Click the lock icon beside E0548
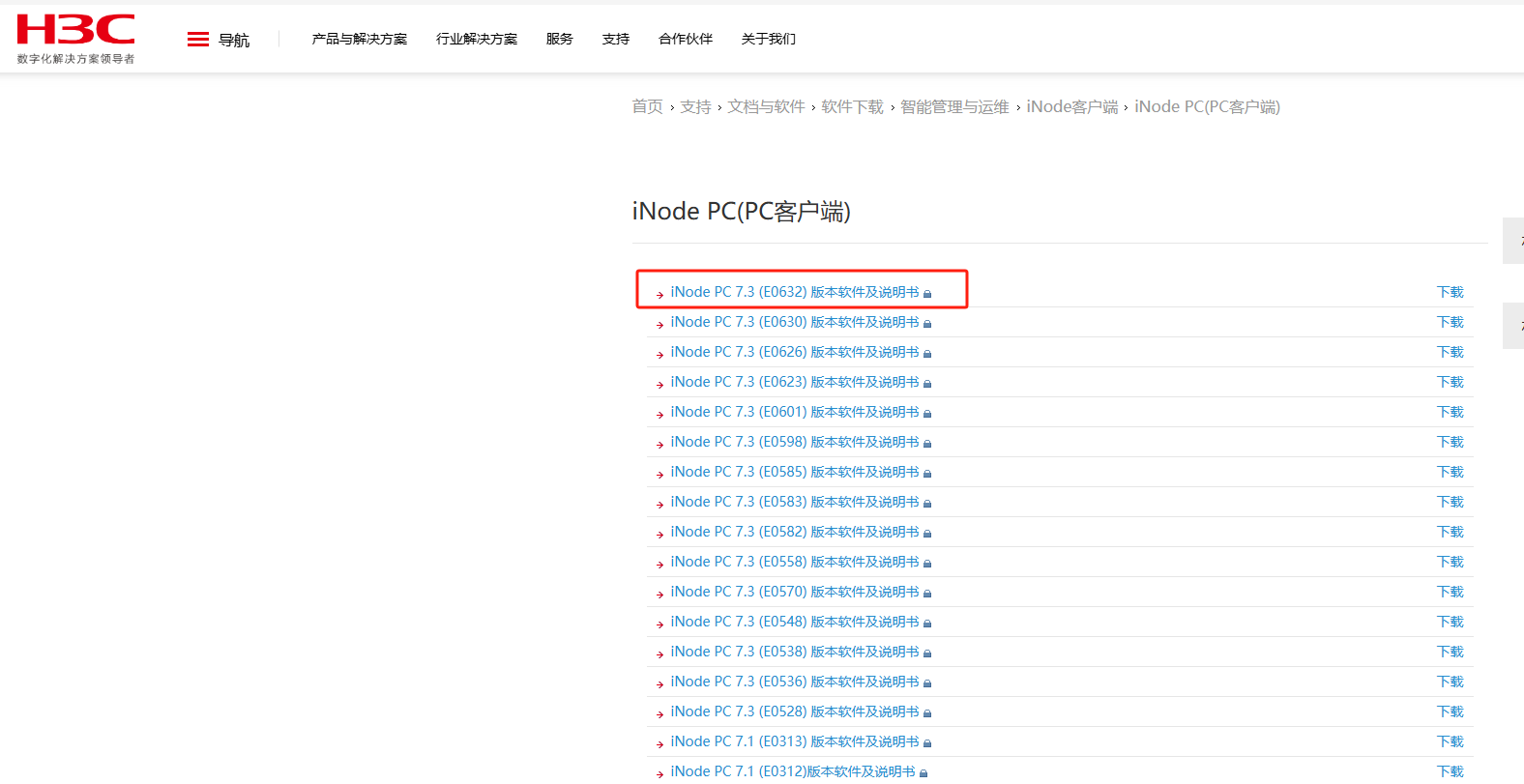Viewport: 1524px width, 784px height. (x=927, y=624)
